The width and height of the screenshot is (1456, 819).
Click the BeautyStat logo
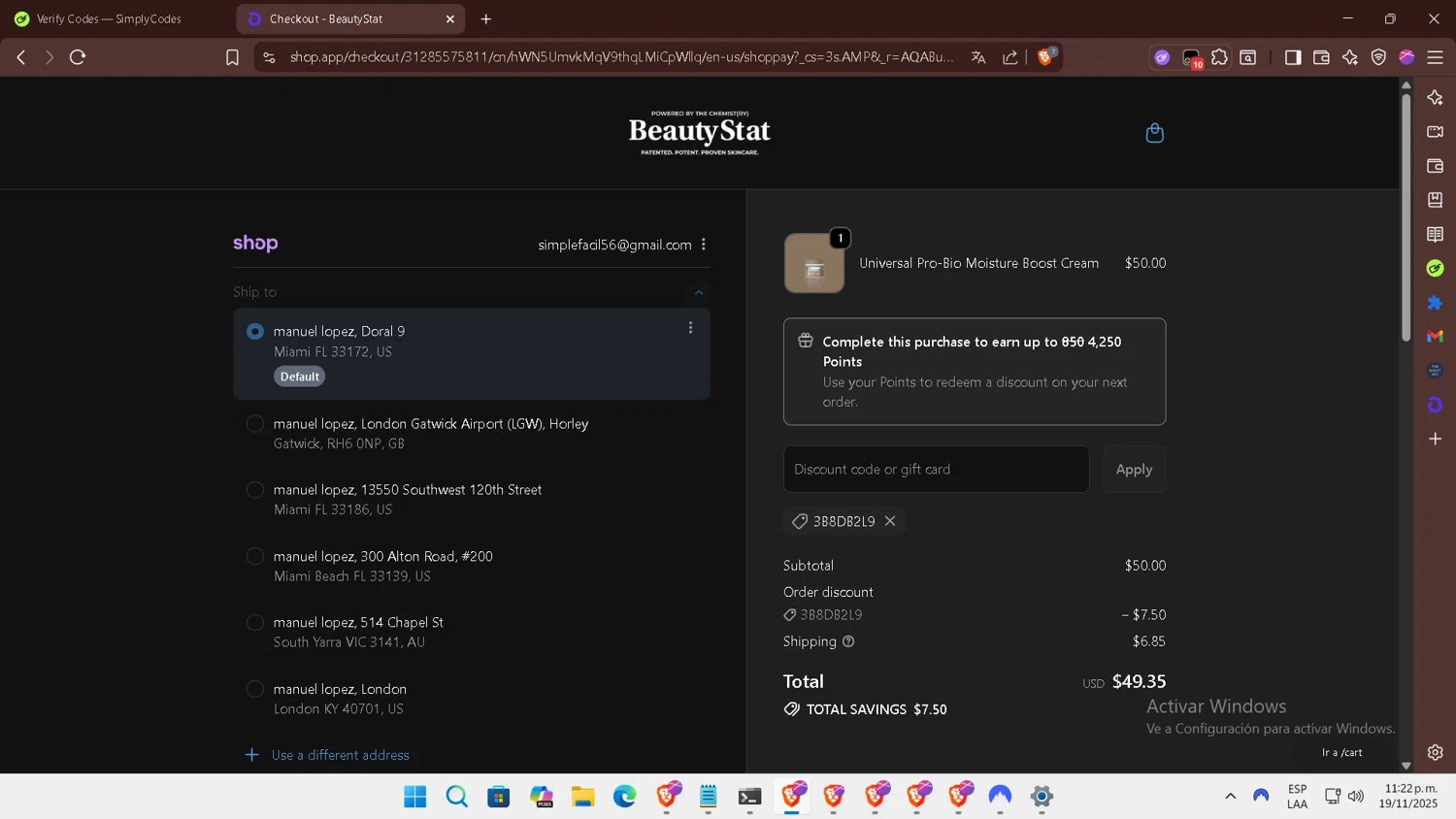coord(700,133)
